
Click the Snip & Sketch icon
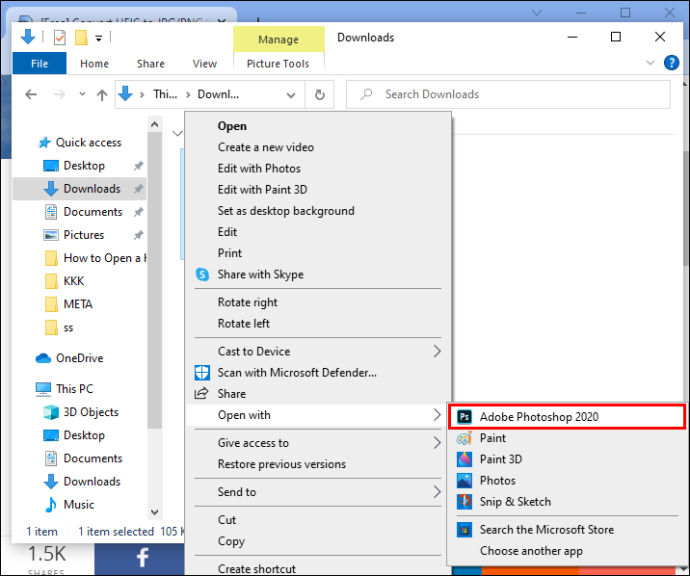click(x=464, y=502)
